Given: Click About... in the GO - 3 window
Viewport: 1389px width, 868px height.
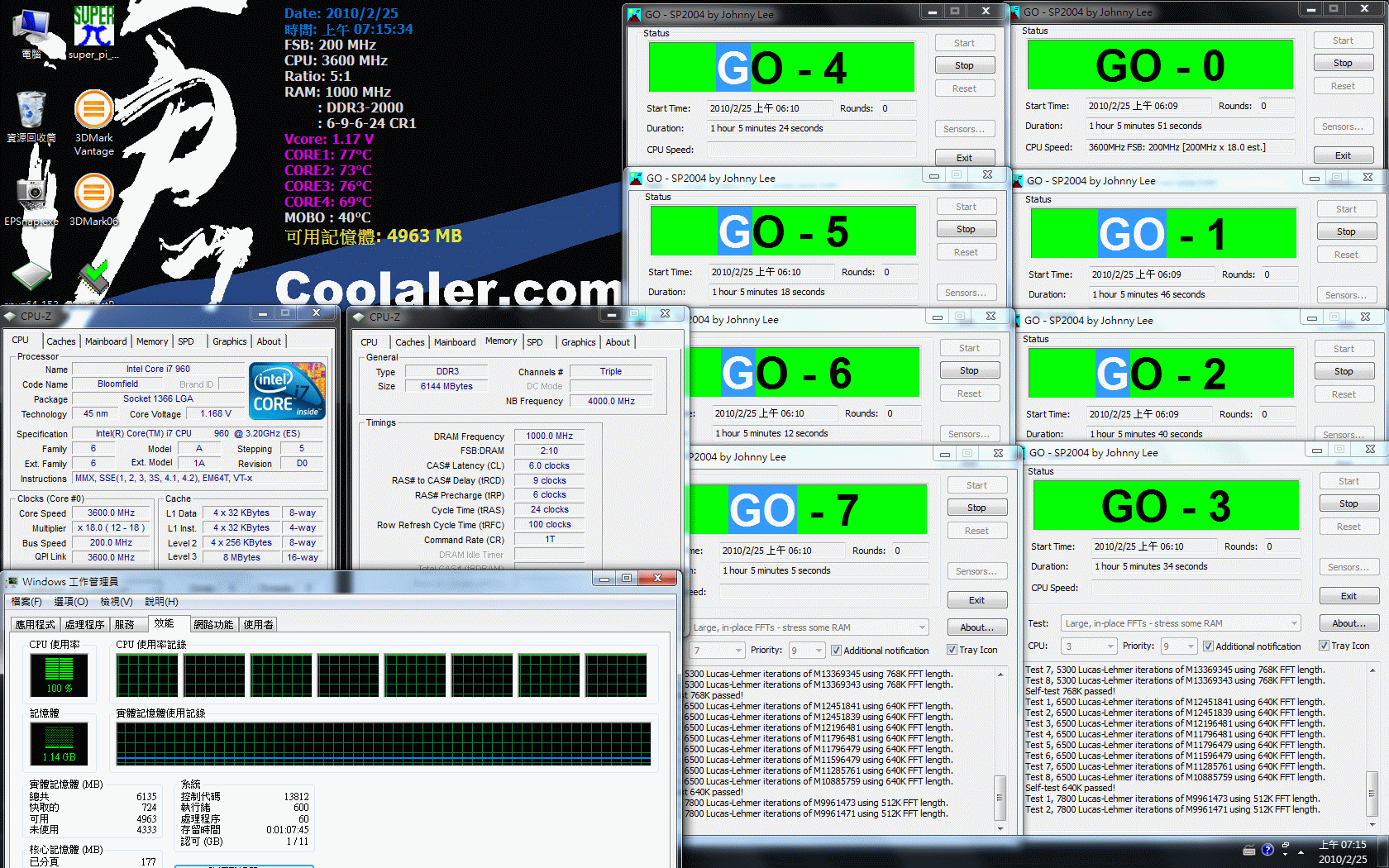Looking at the screenshot, I should coord(1348,623).
